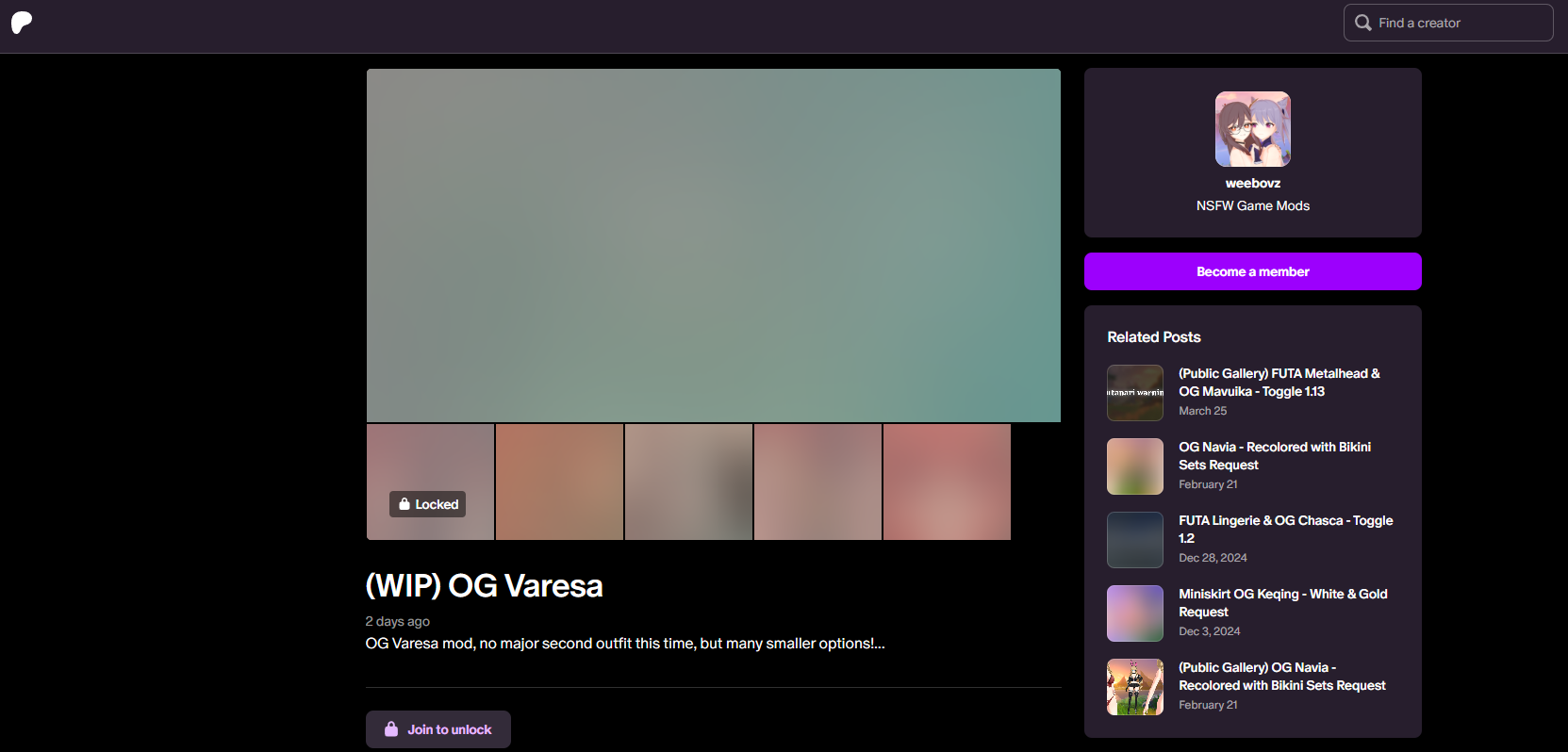Image resolution: width=1568 pixels, height=752 pixels.
Task: Select the second blurred gallery thumbnail
Action: (x=559, y=482)
